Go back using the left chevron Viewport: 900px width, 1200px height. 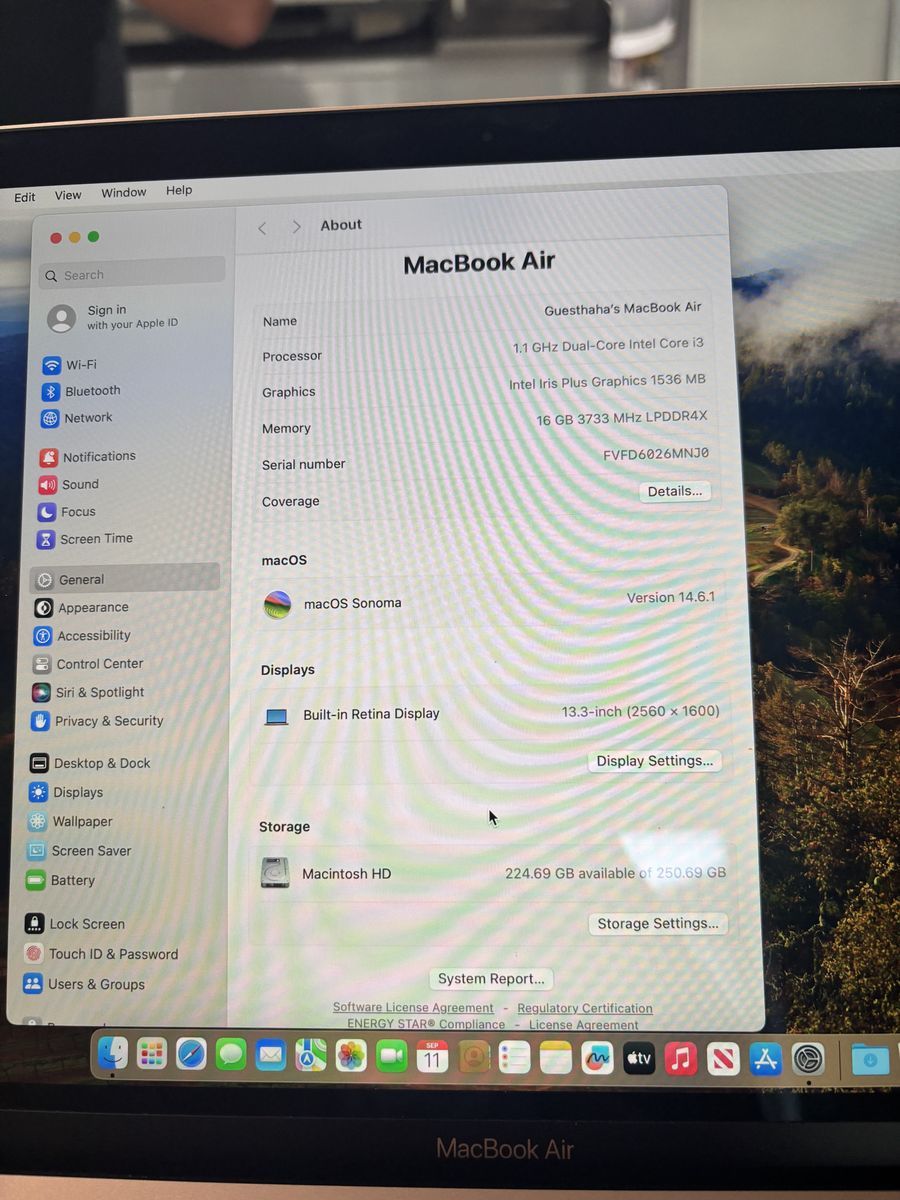(x=262, y=228)
